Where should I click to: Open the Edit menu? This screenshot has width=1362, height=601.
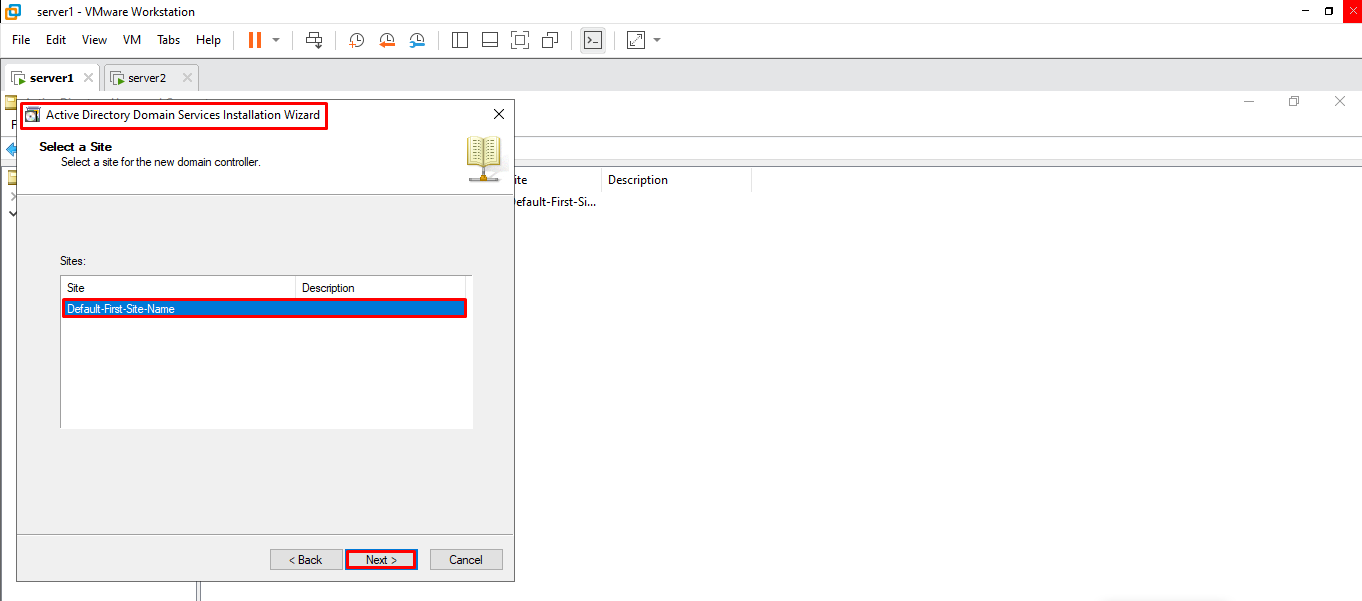56,40
